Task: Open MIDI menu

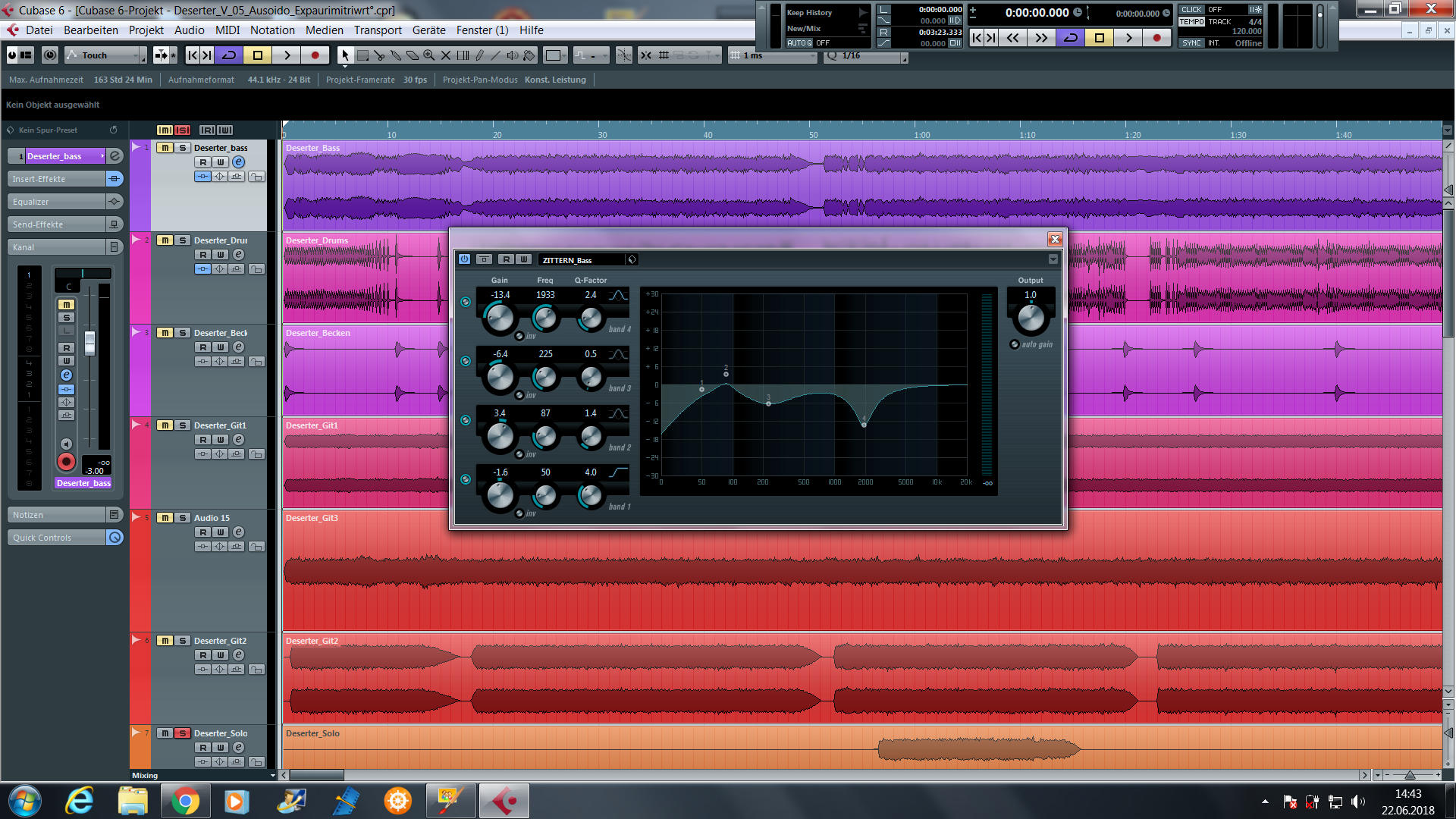Action: pyautogui.click(x=227, y=30)
